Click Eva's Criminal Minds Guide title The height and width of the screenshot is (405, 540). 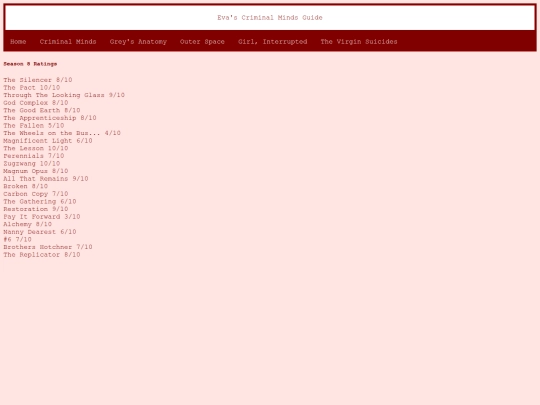click(x=270, y=18)
